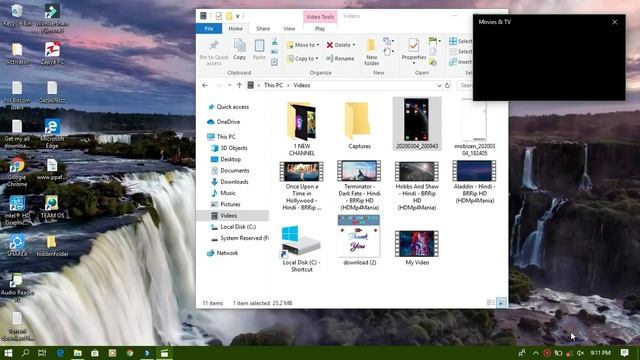Open the New item dropdown
This screenshot has width=640, height=360.
388,41
